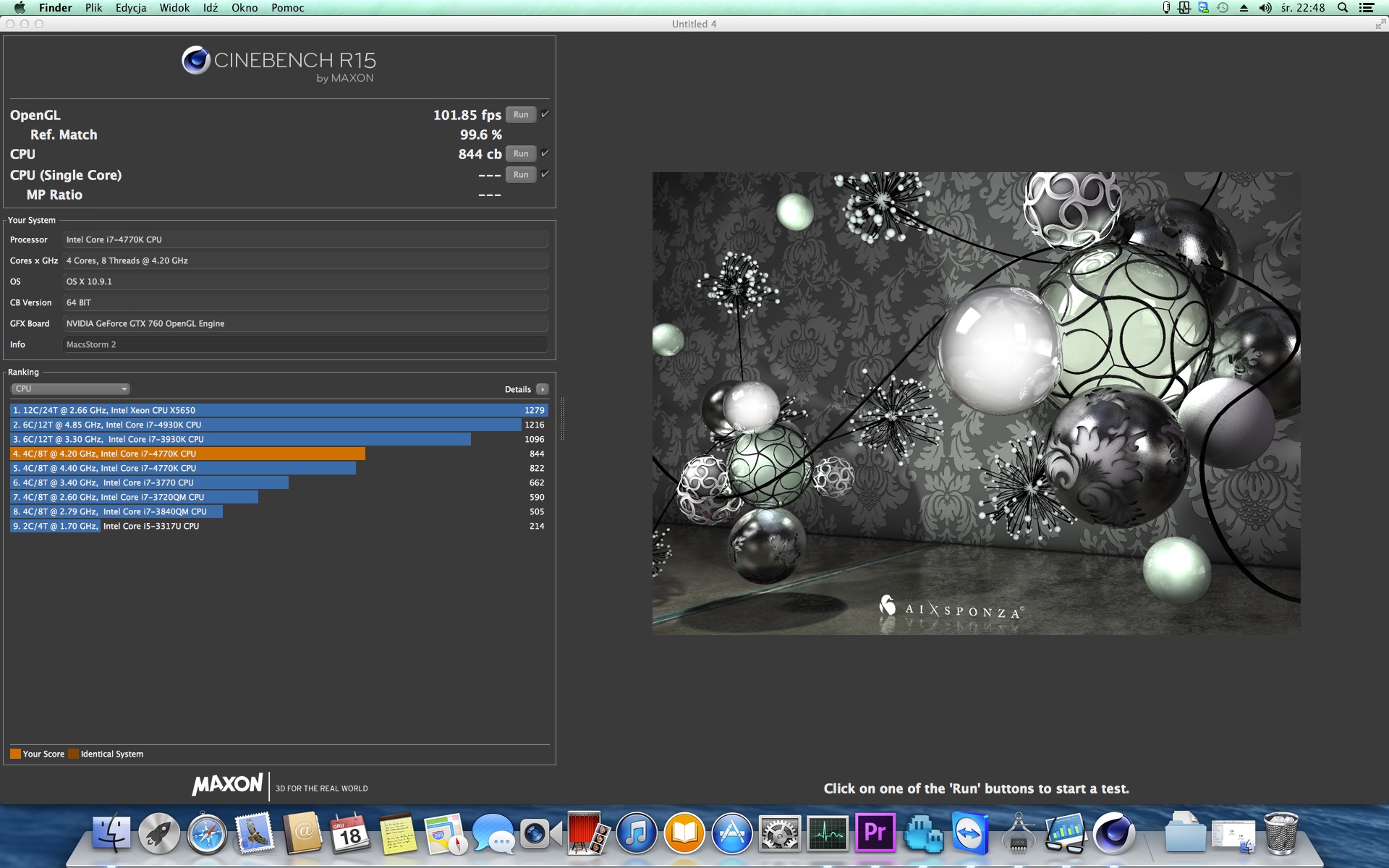Screen dimensions: 1389x868
Task: Launch Launchpad rocket icon in dock
Action: click(x=159, y=833)
